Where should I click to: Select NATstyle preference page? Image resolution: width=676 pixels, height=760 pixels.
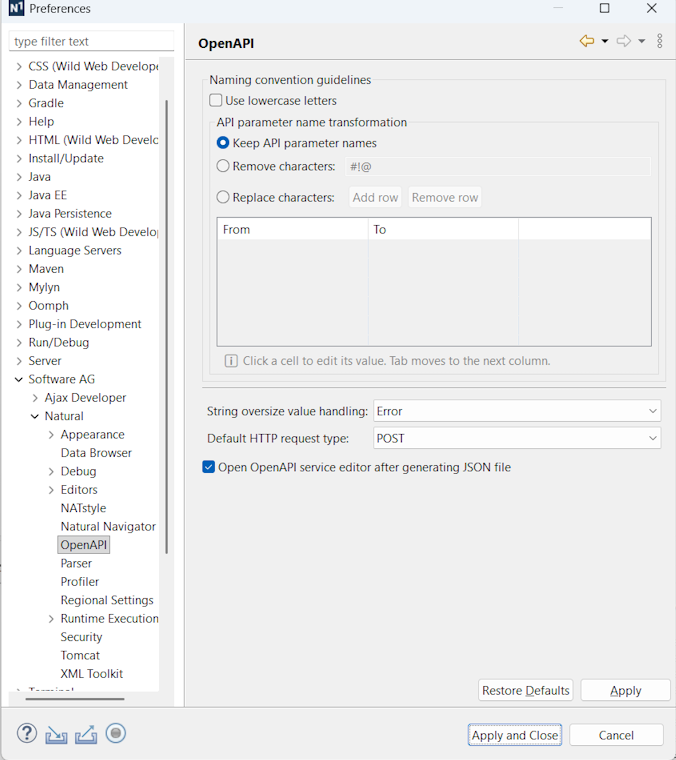(83, 508)
